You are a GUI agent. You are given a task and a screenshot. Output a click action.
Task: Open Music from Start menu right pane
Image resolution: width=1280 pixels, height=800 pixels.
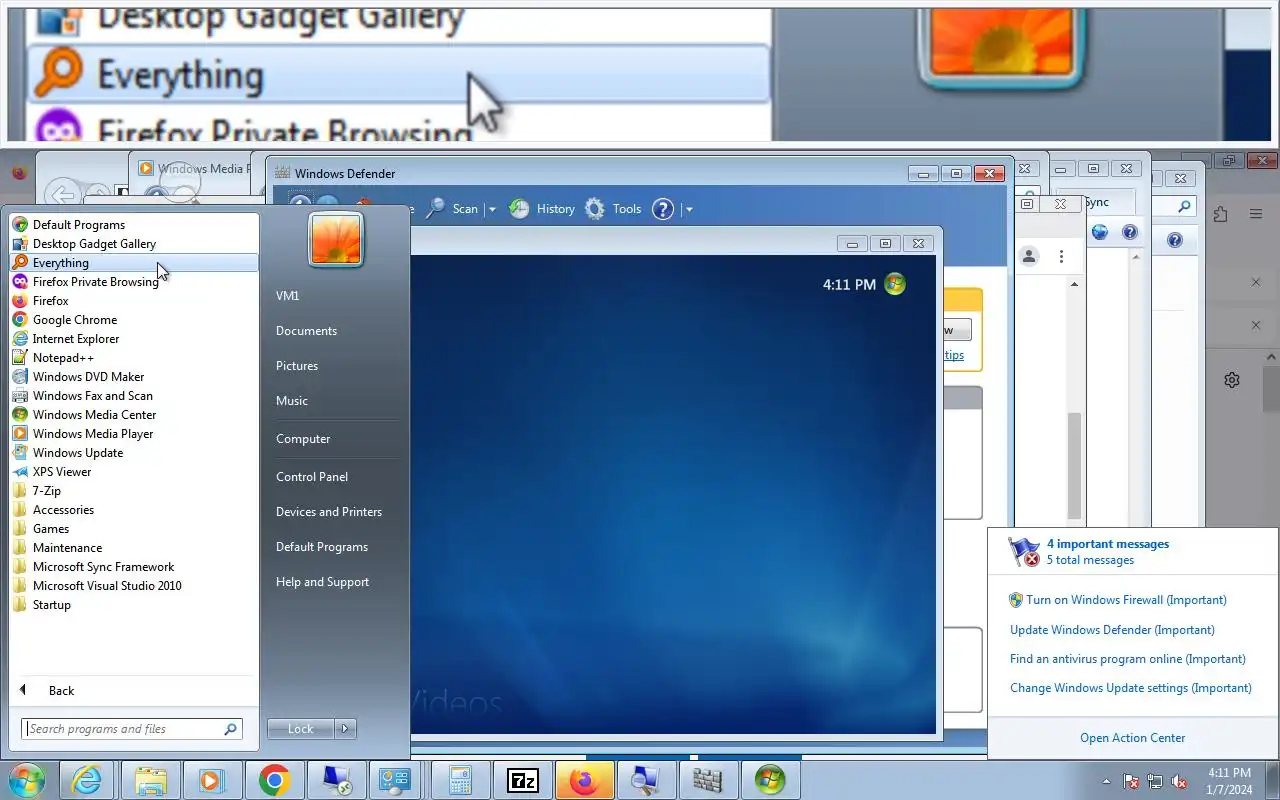(292, 401)
